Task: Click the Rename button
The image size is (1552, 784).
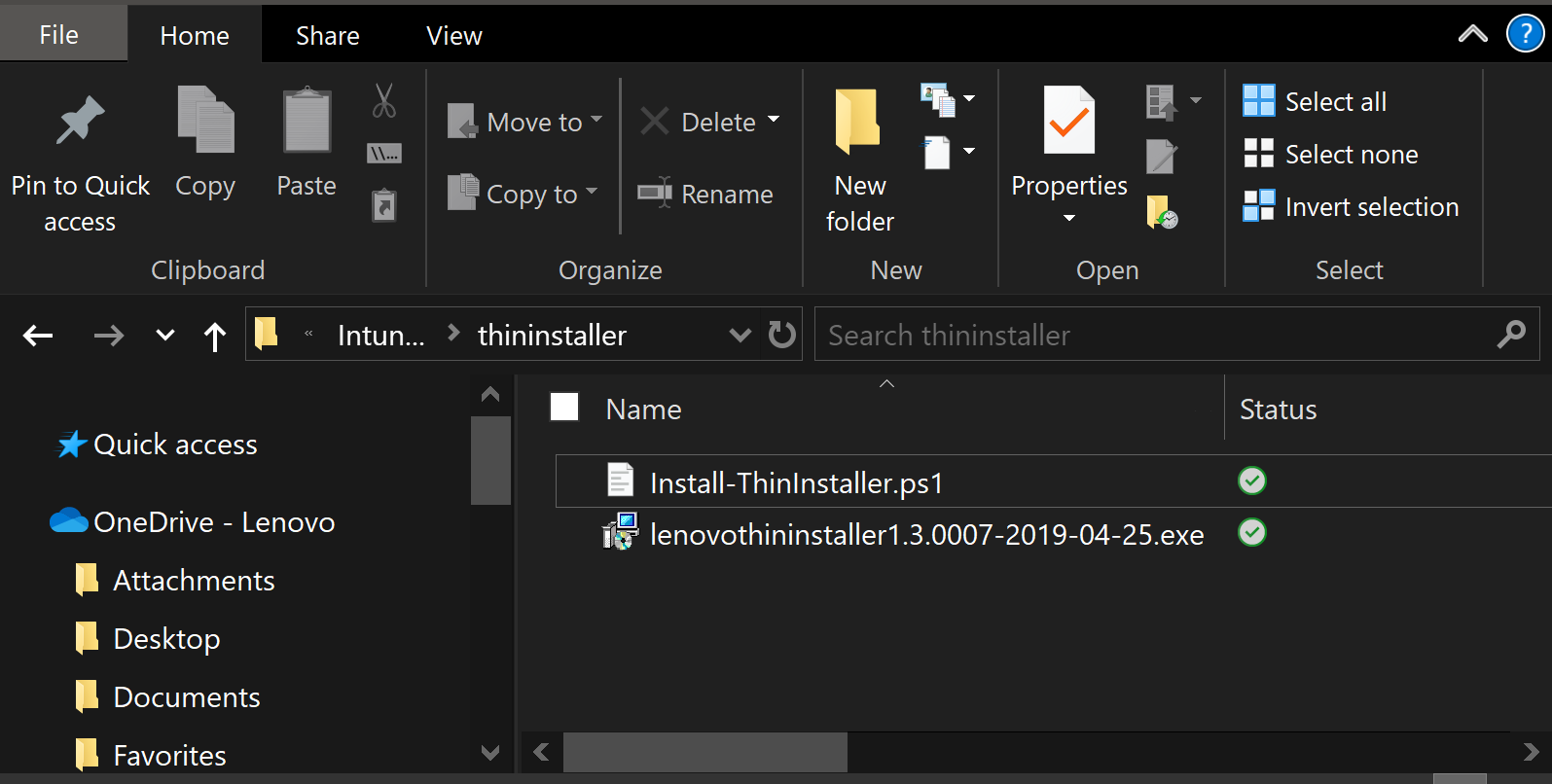Action: pyautogui.click(x=705, y=194)
